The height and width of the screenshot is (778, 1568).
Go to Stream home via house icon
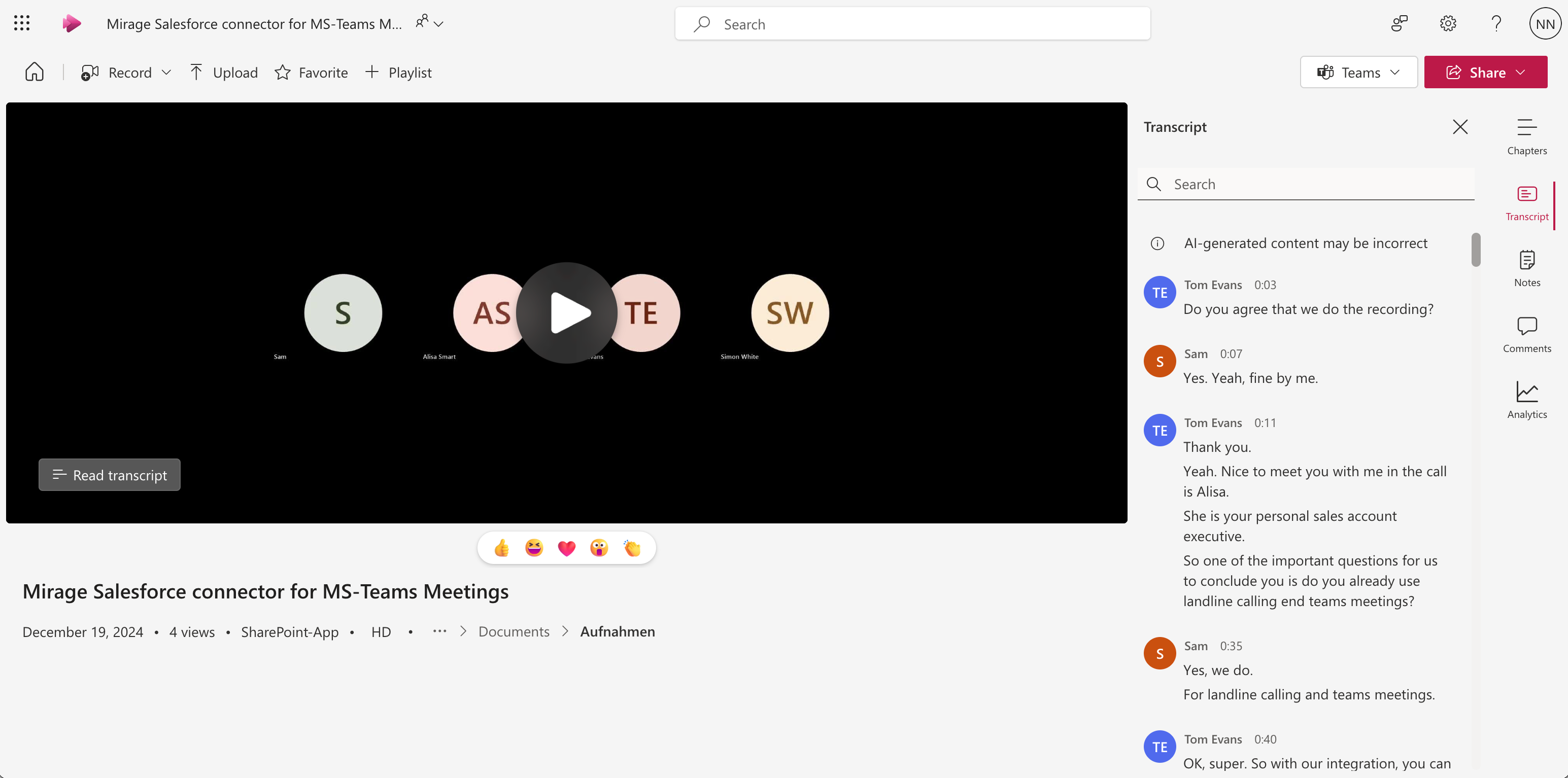coord(34,73)
